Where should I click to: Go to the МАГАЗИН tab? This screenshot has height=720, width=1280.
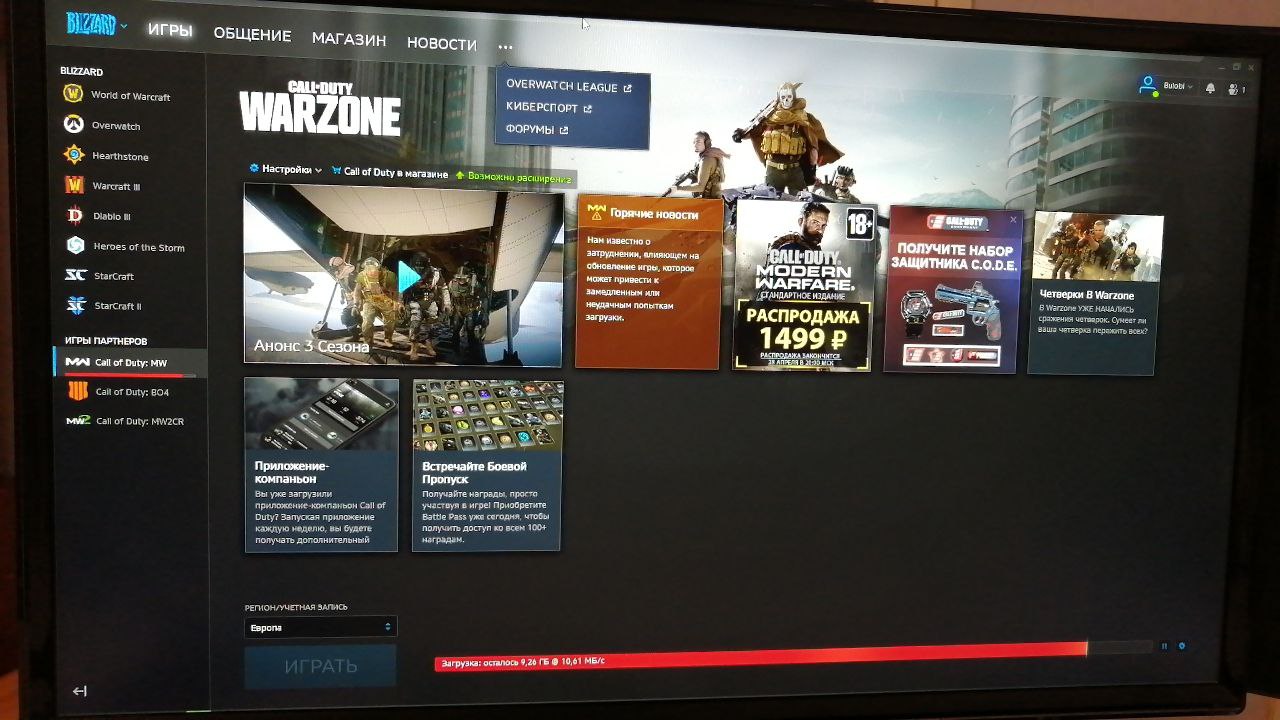[349, 40]
